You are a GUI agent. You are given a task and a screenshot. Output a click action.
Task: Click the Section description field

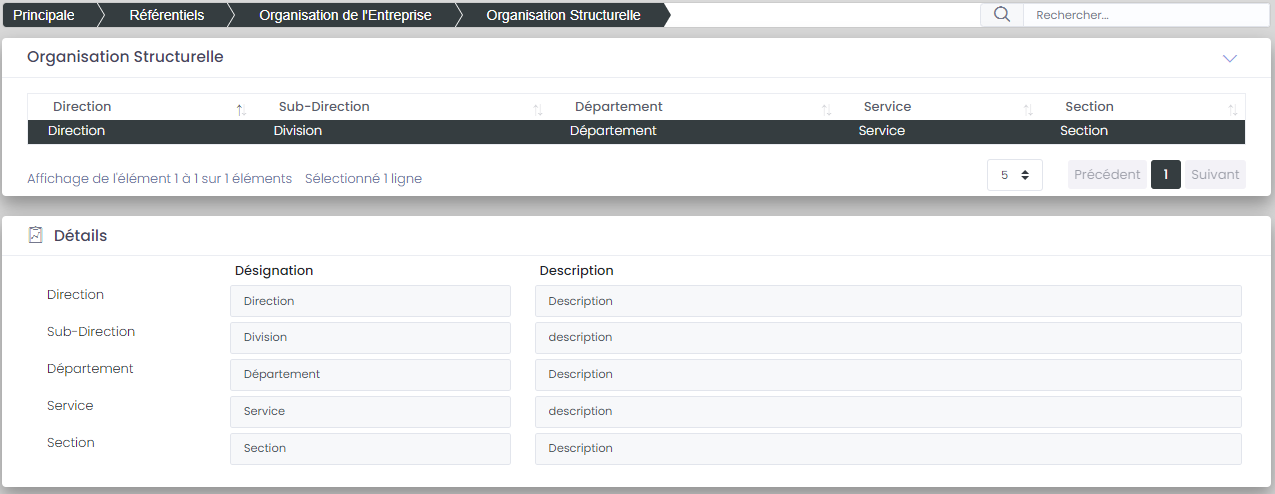click(887, 449)
